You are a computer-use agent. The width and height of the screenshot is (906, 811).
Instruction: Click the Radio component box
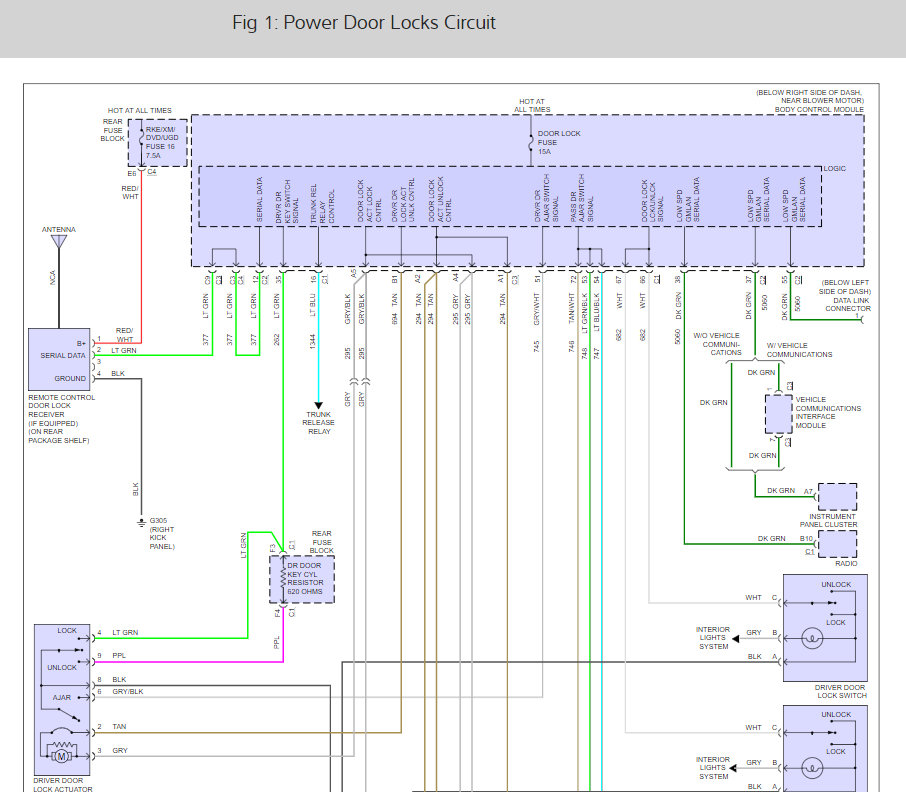pos(837,545)
